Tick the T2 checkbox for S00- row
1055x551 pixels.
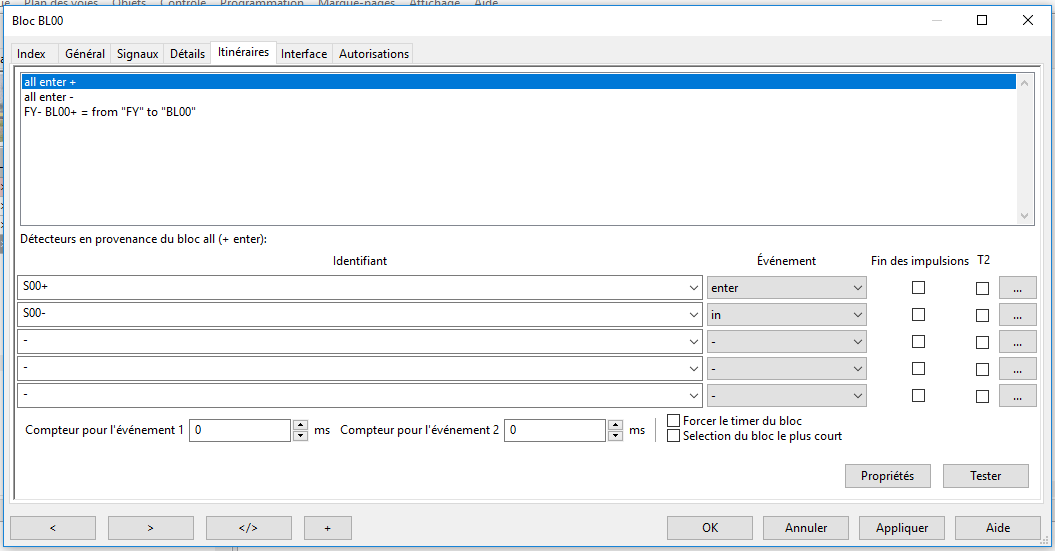coord(982,315)
